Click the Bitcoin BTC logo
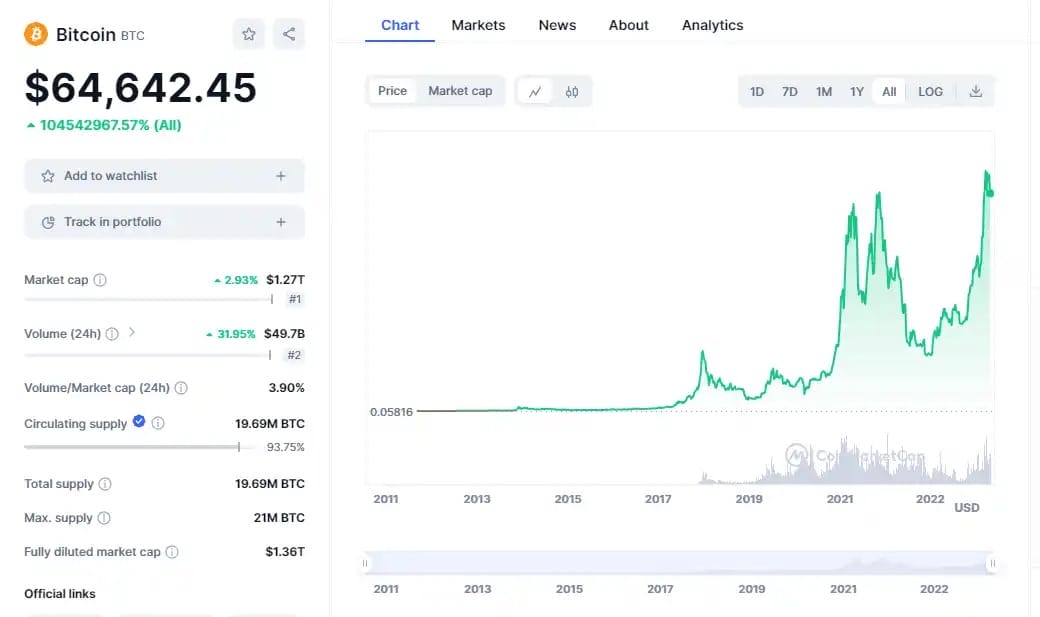 click(37, 33)
